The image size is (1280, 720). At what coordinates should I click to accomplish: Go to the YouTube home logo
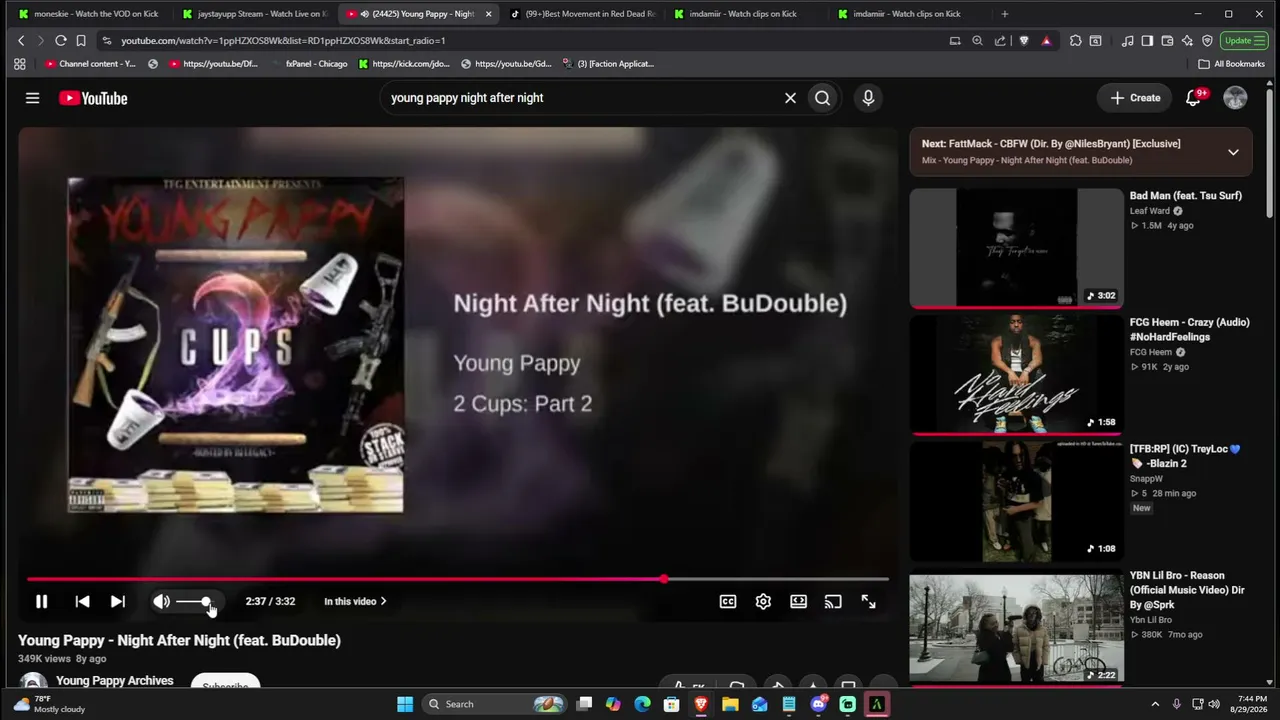(93, 98)
